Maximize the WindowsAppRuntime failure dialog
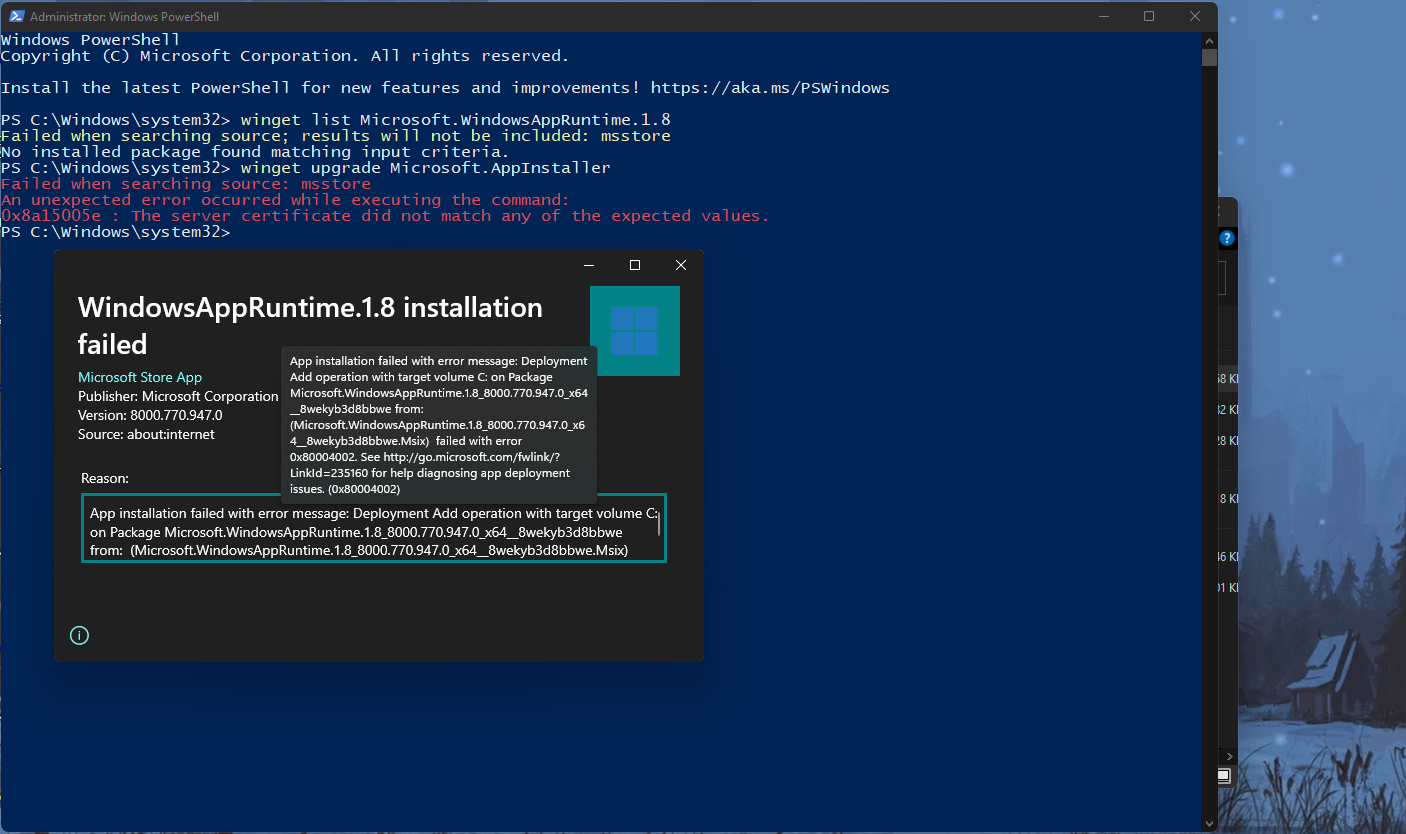Image resolution: width=1406 pixels, height=834 pixels. (x=634, y=265)
